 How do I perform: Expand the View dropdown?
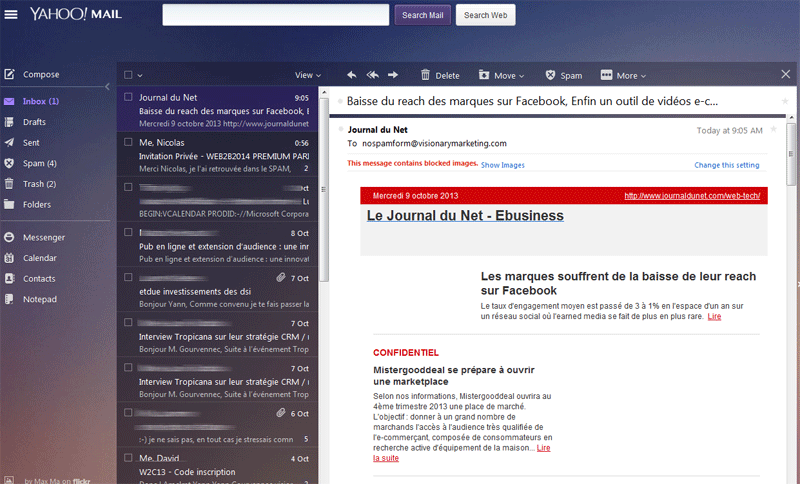[308, 75]
